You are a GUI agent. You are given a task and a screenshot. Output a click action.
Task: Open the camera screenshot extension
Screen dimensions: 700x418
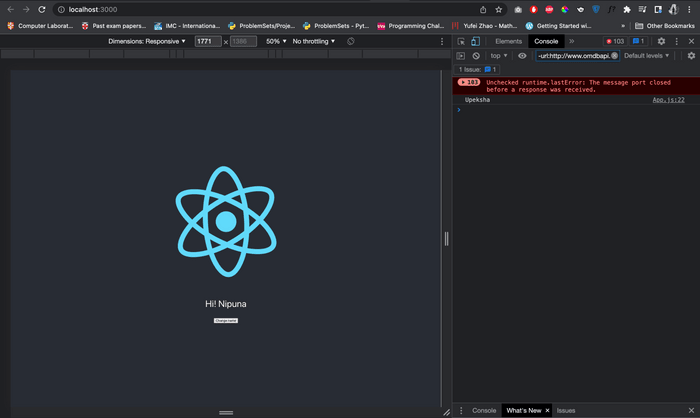[x=518, y=9]
